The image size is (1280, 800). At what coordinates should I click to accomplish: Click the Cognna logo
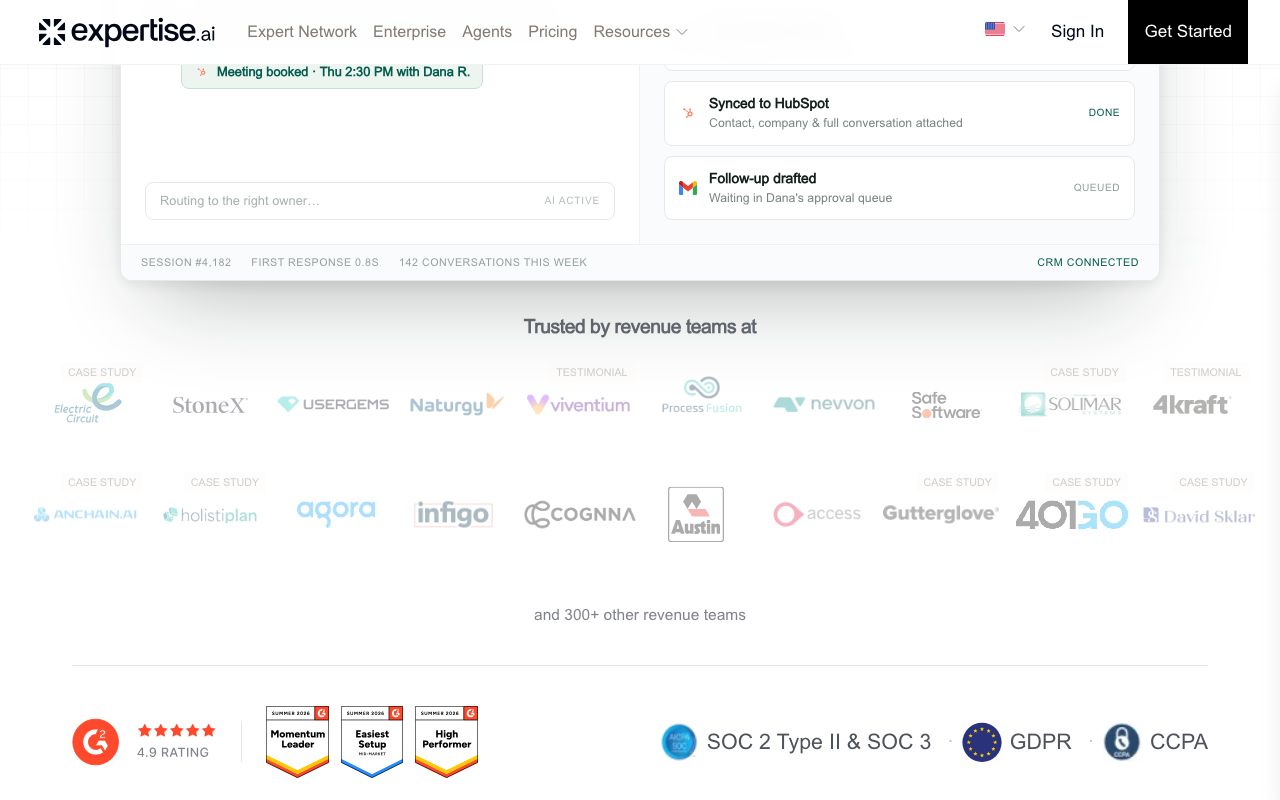tap(580, 514)
